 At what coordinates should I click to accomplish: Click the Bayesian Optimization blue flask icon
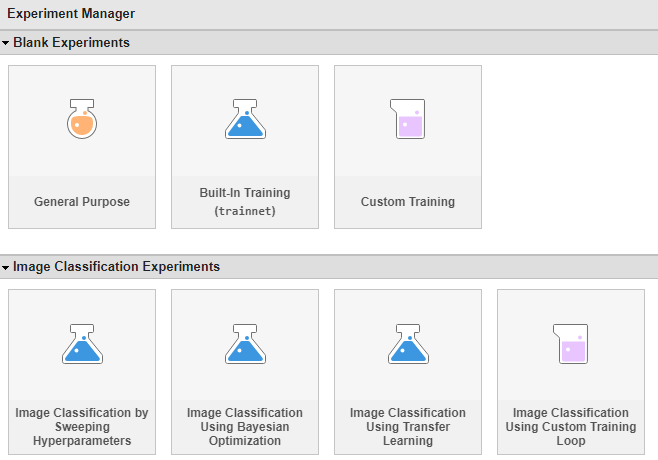click(x=245, y=344)
